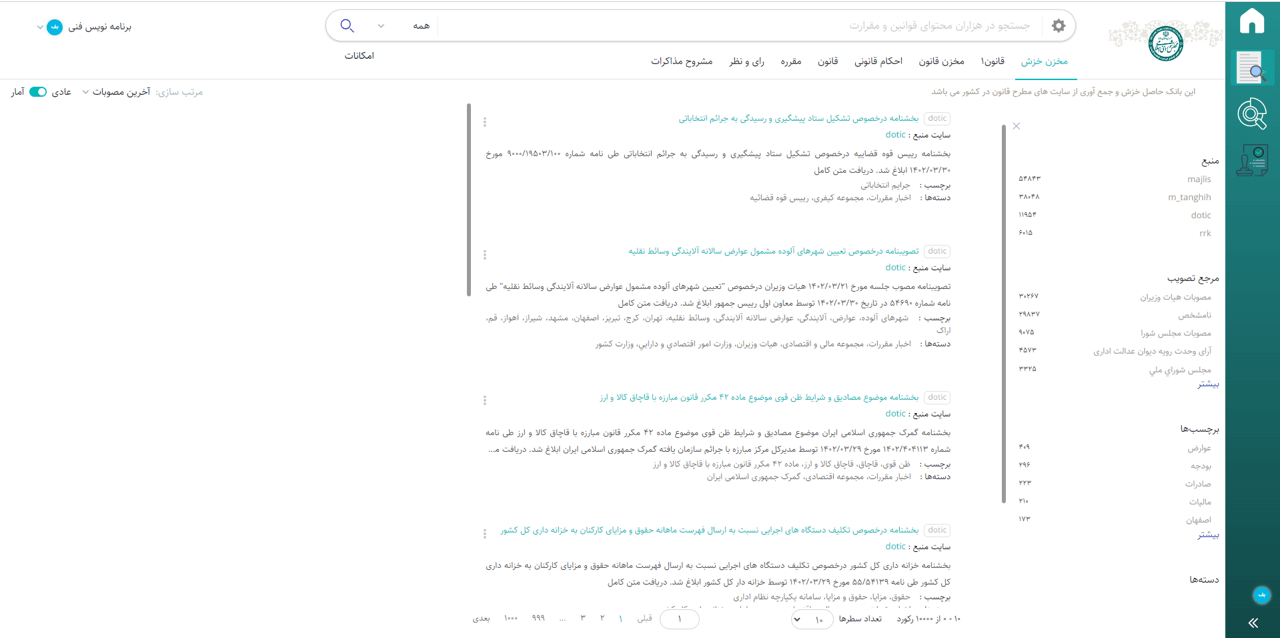Open sort dropdown آخرین مصوبات
Viewport: 1280px width, 638px height.
116,92
